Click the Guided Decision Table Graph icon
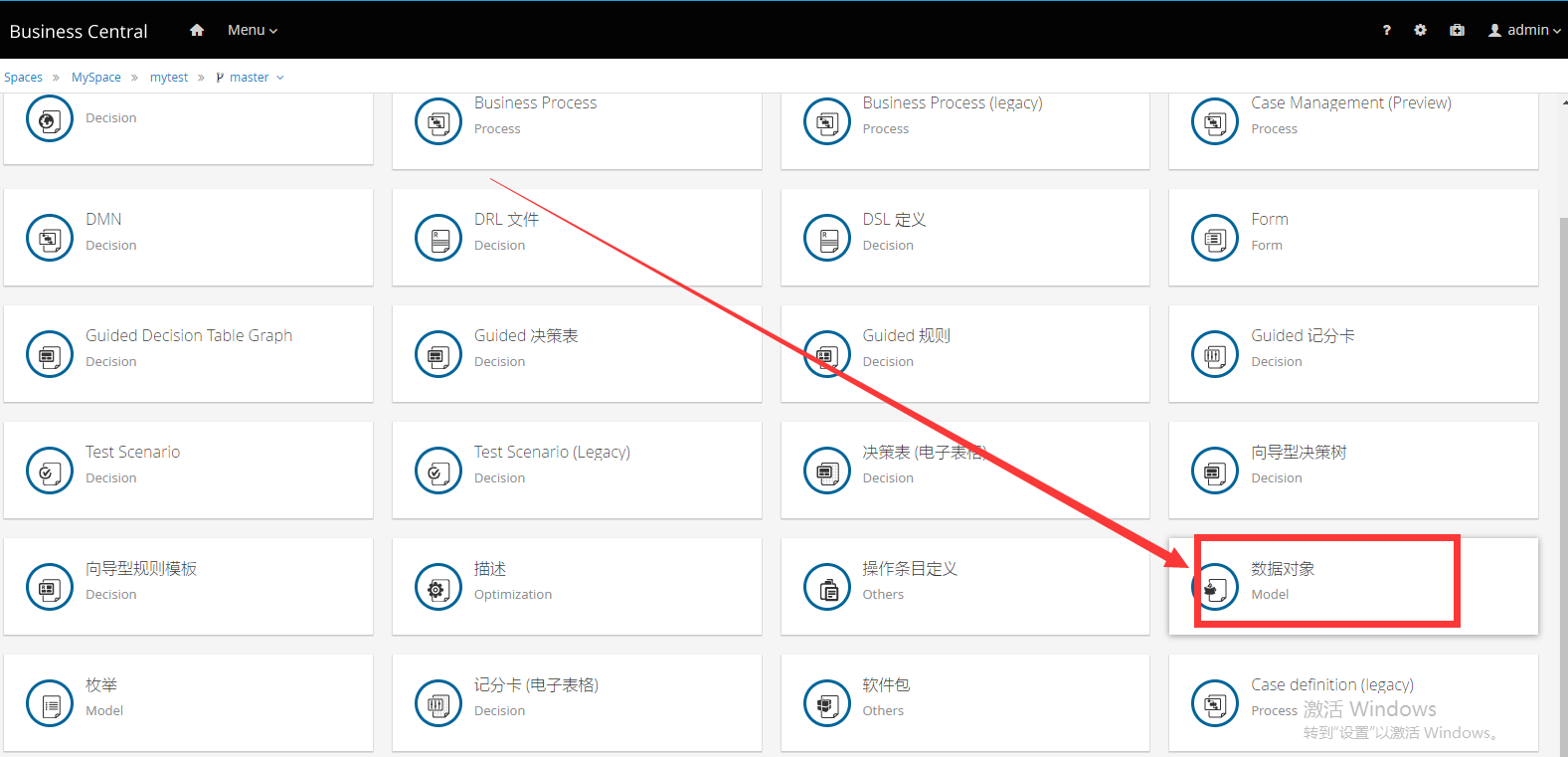Screen dimensions: 1568x757 click(x=50, y=354)
